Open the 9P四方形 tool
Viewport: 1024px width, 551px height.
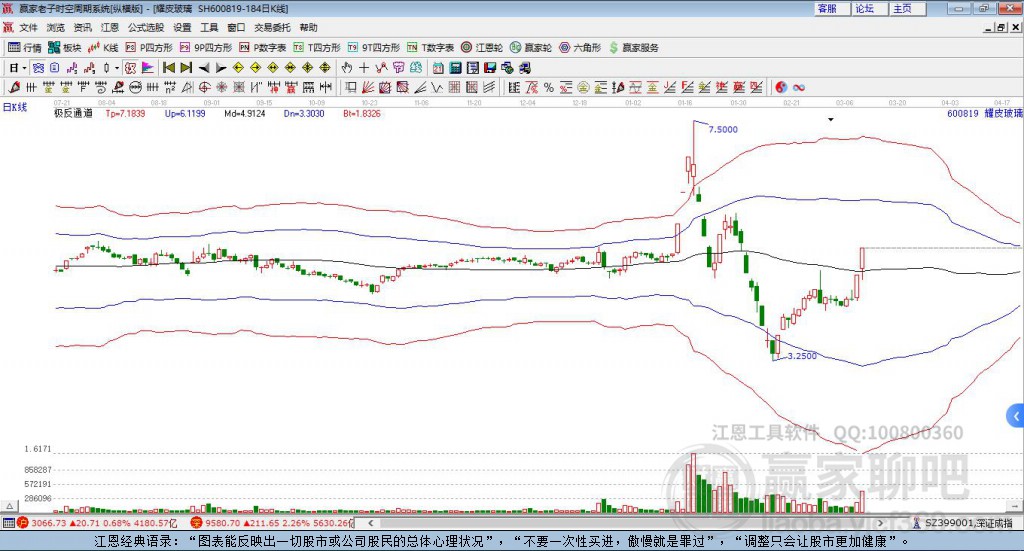click(206, 48)
